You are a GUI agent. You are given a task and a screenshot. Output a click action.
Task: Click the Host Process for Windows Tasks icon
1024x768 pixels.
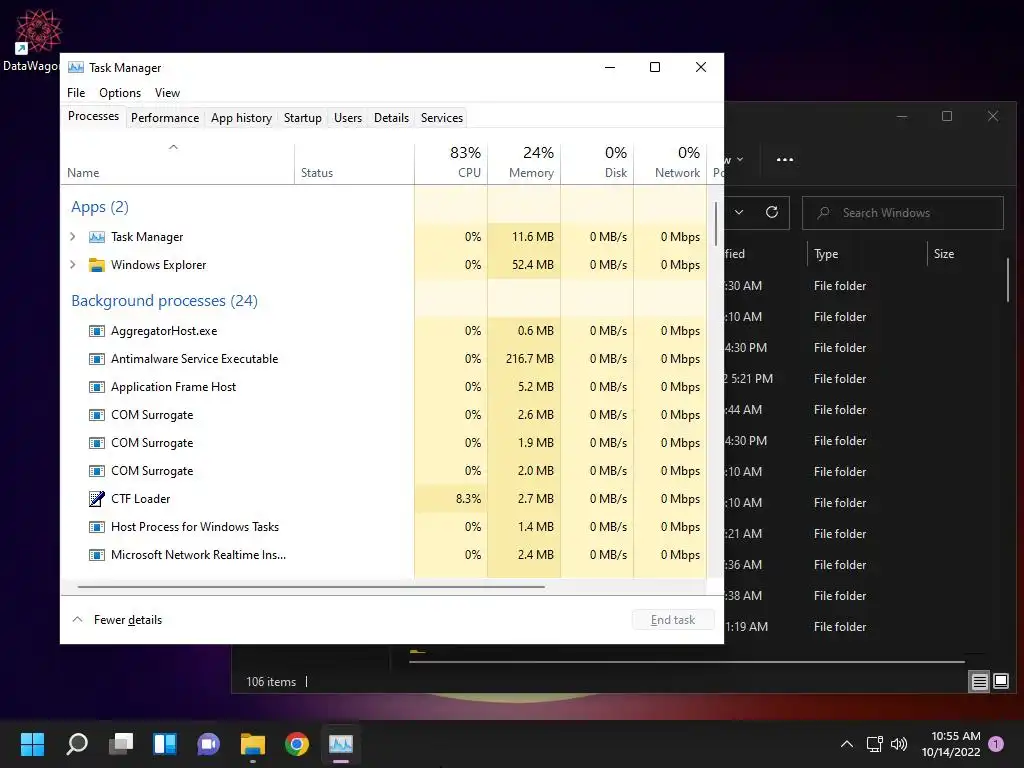pyautogui.click(x=97, y=527)
